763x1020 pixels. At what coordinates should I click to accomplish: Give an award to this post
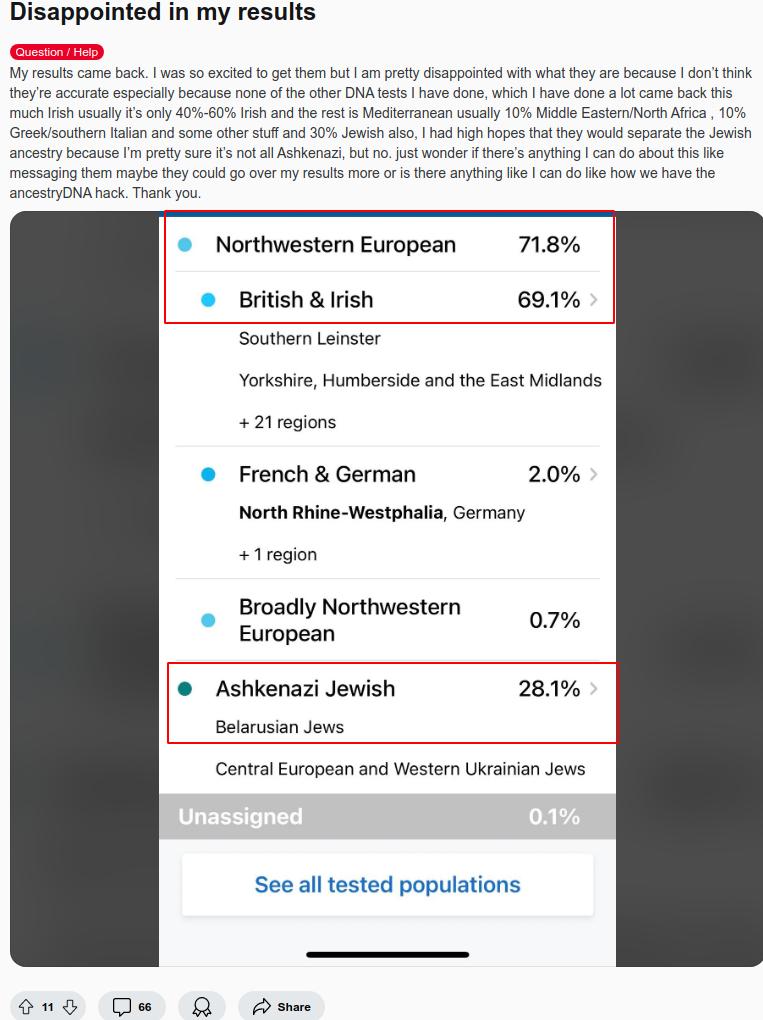click(x=202, y=1007)
